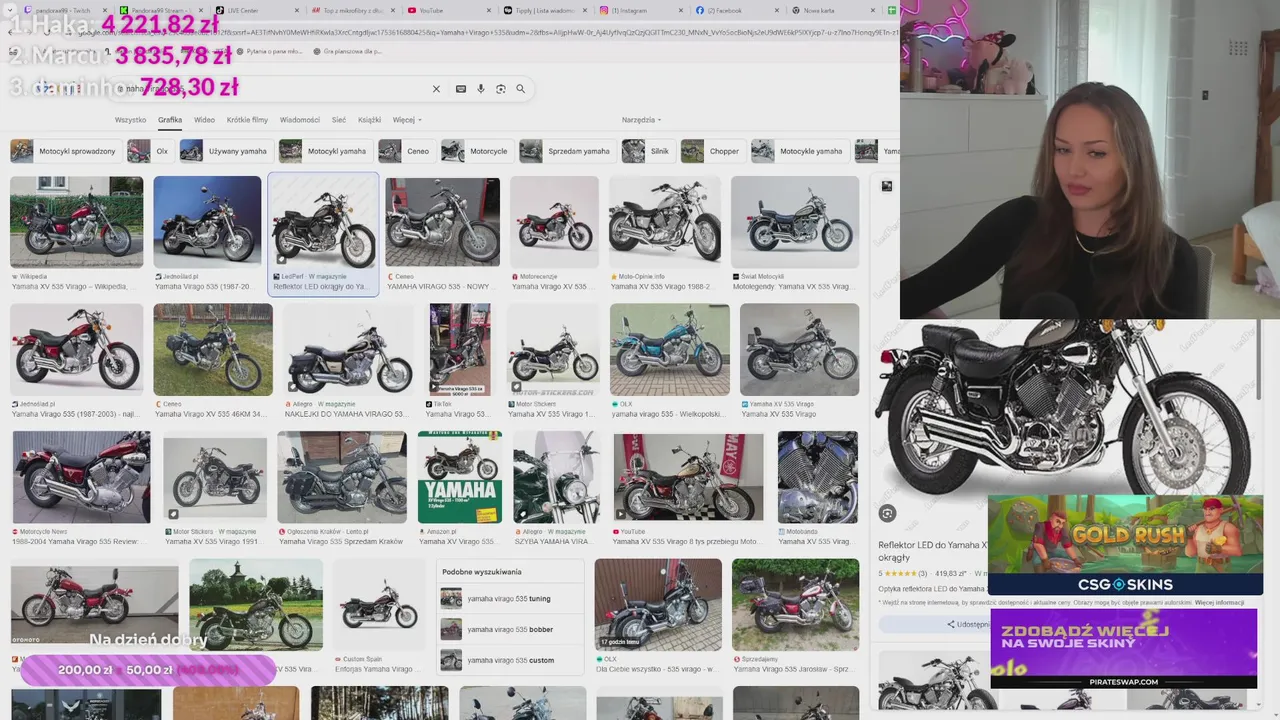The width and height of the screenshot is (1280, 720).
Task: Click the Motocykle yamaha filter chip
Action: click(800, 151)
